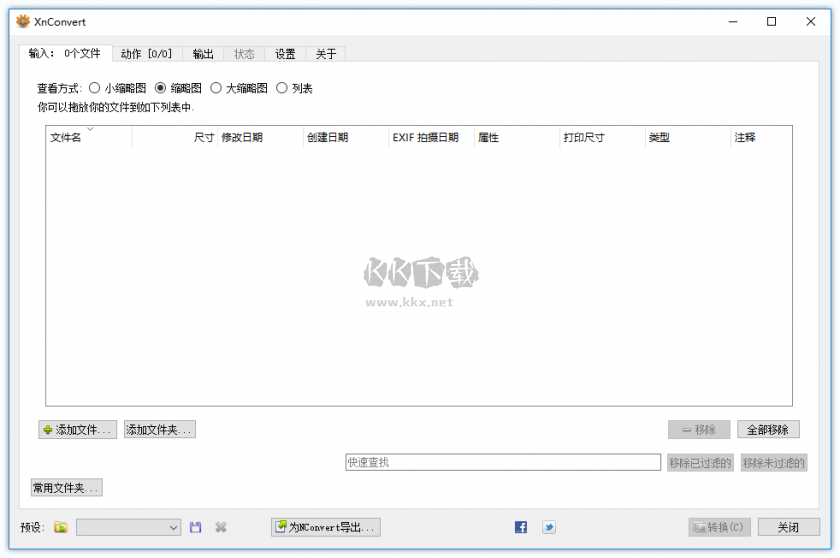Sort by 属性 column header

[x=517, y=137]
